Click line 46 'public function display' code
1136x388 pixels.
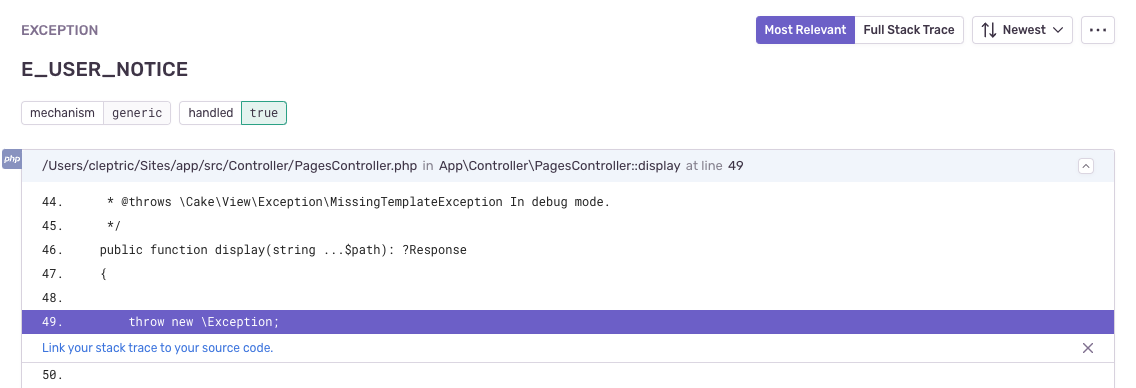(283, 250)
